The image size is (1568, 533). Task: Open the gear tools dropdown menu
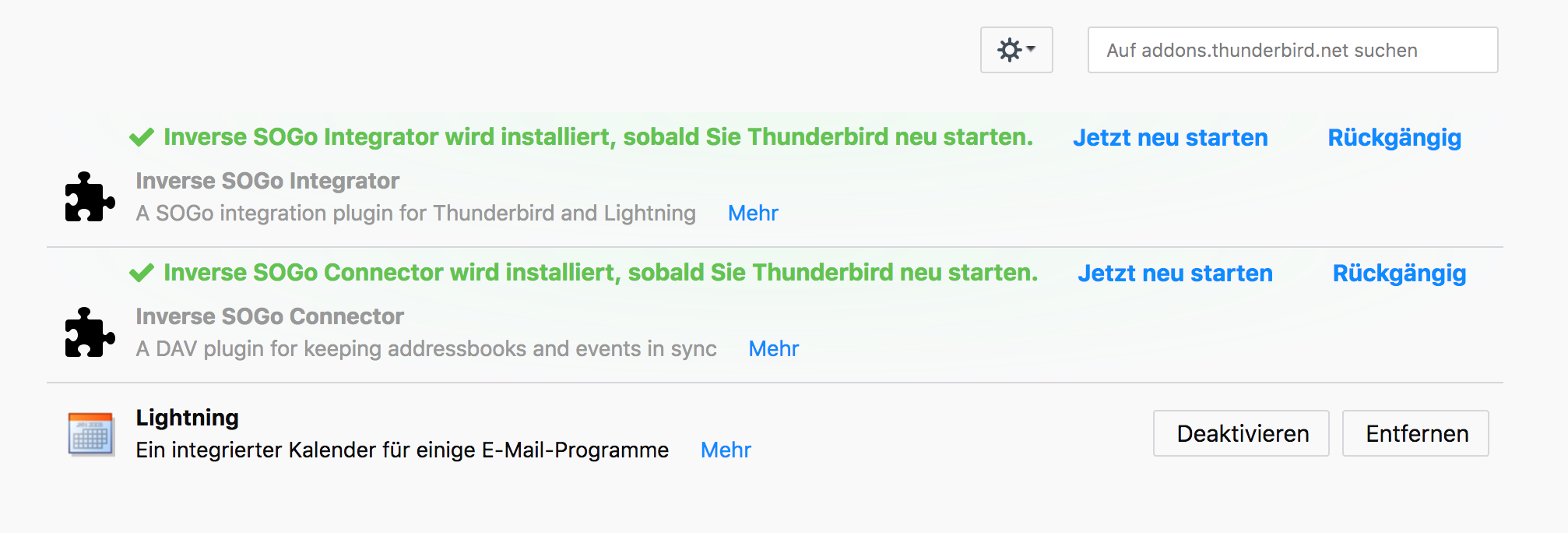[1016, 50]
